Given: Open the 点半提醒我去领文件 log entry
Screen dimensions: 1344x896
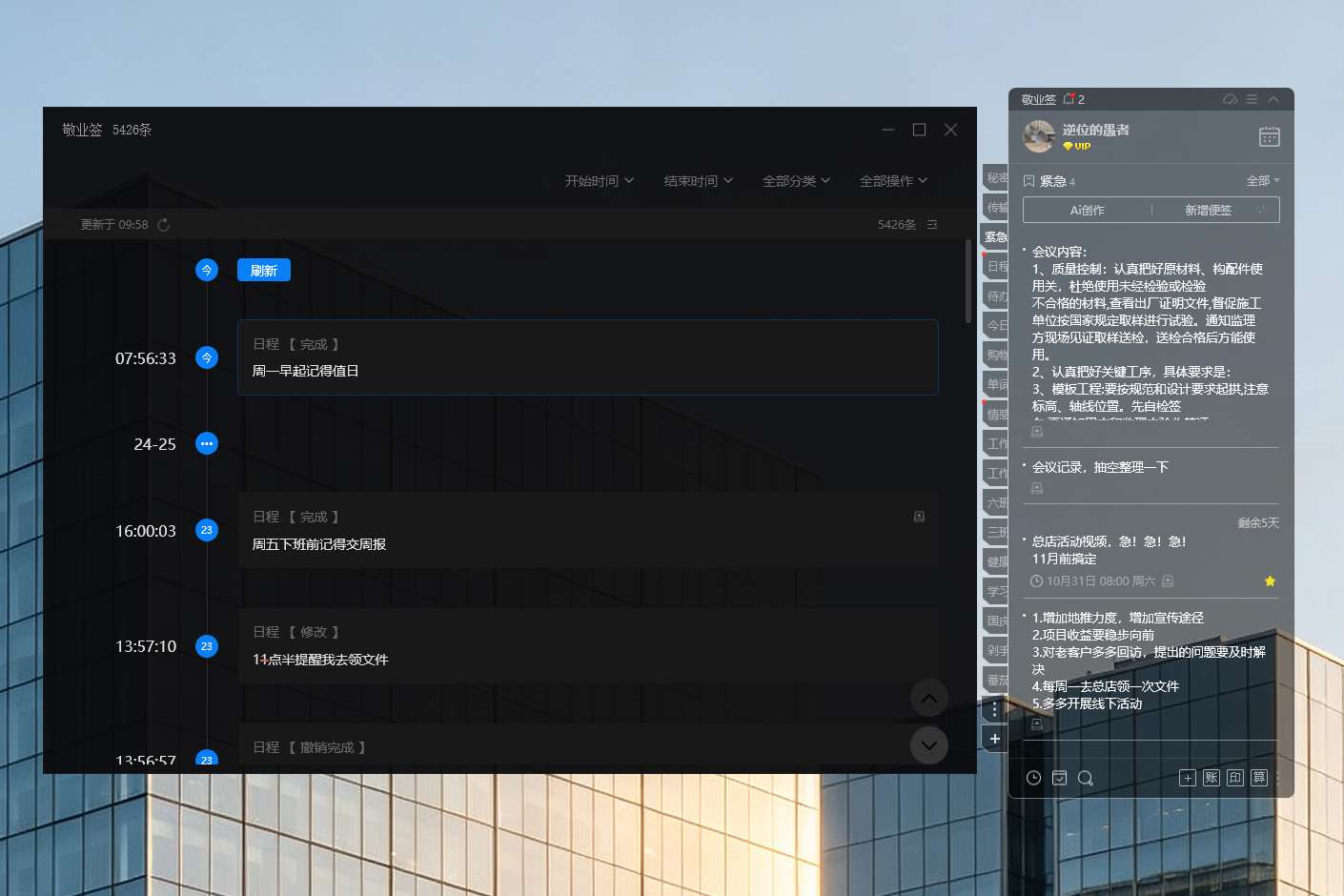Looking at the screenshot, I should click(x=588, y=645).
